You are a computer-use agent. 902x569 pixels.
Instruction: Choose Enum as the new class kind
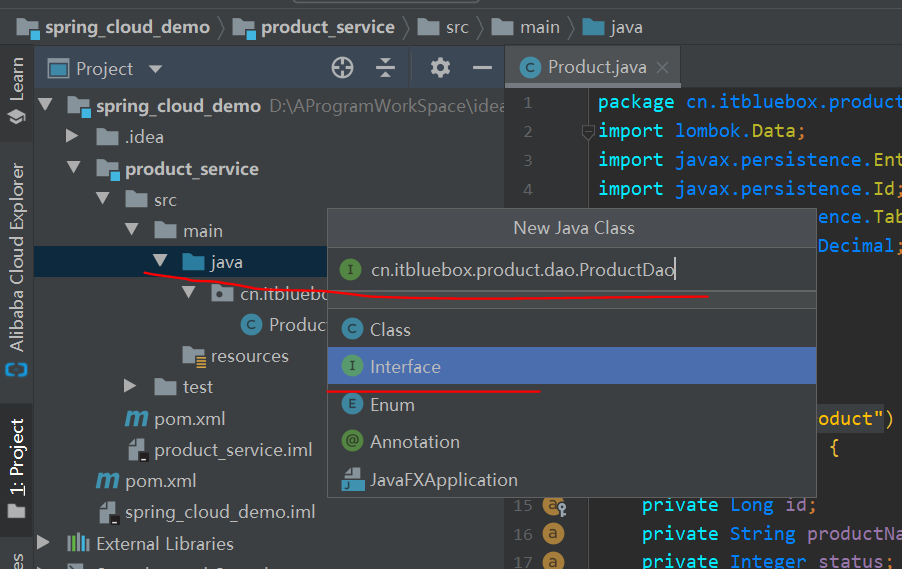click(x=392, y=405)
